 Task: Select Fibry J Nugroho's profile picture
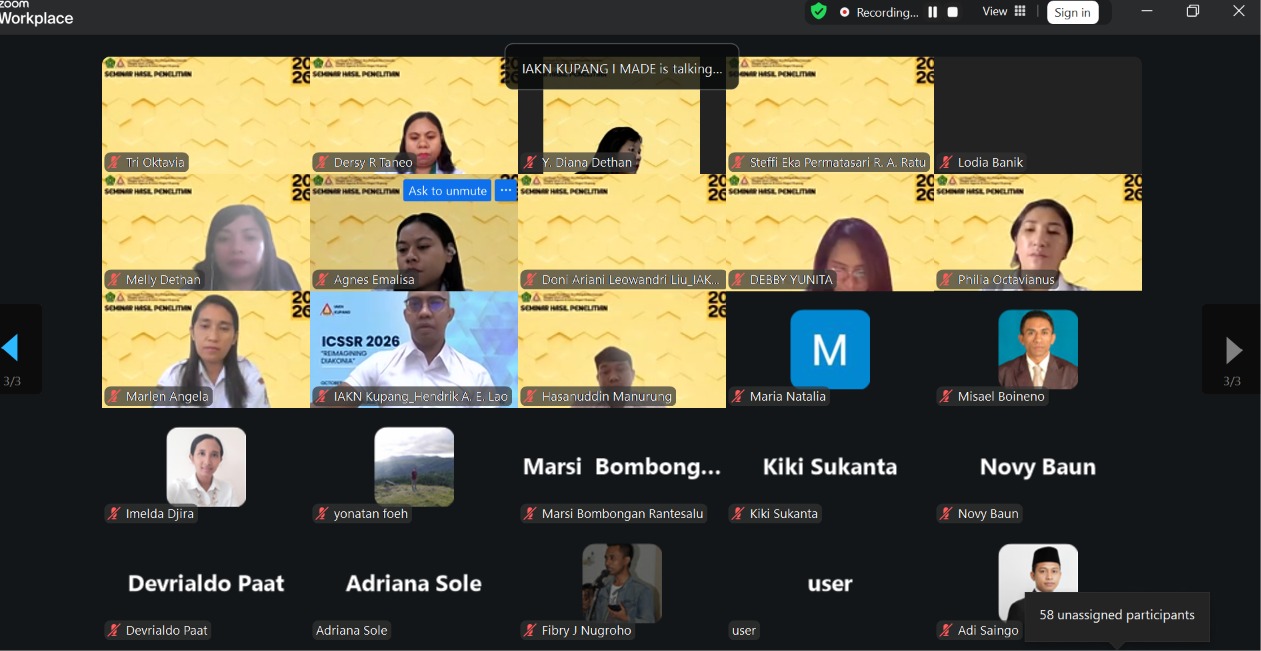(622, 583)
